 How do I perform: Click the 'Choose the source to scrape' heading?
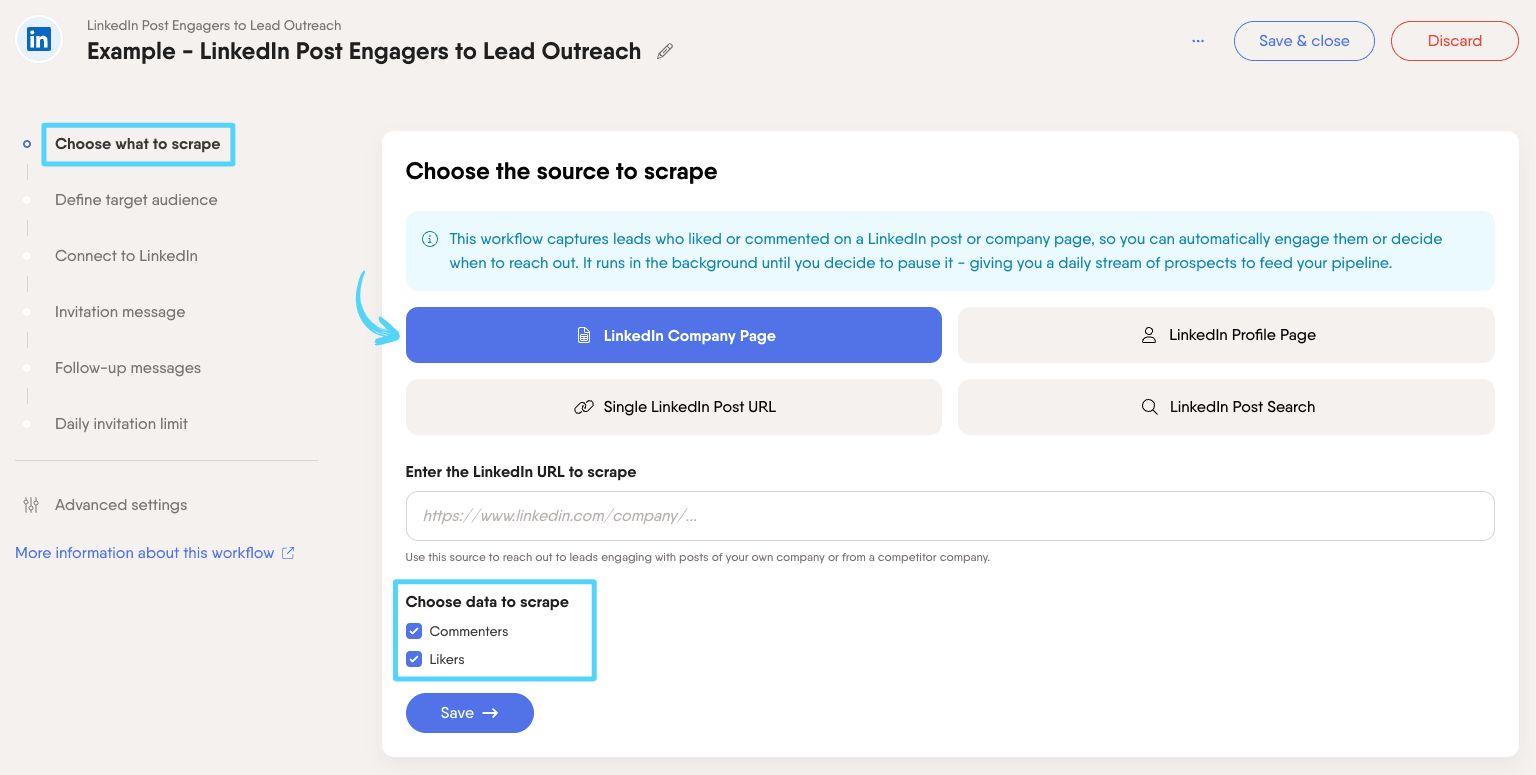tap(561, 171)
